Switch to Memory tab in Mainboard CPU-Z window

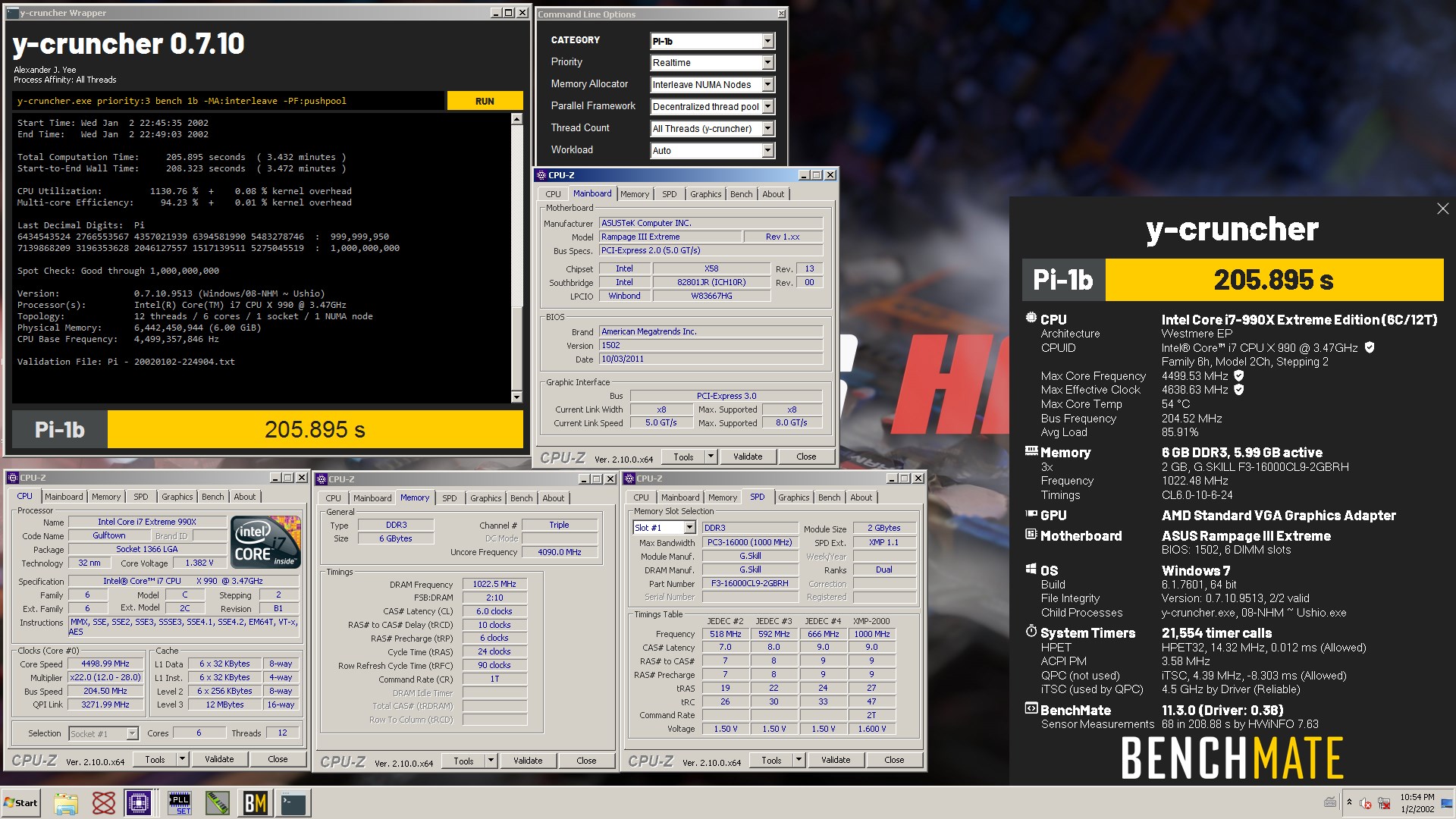(635, 194)
